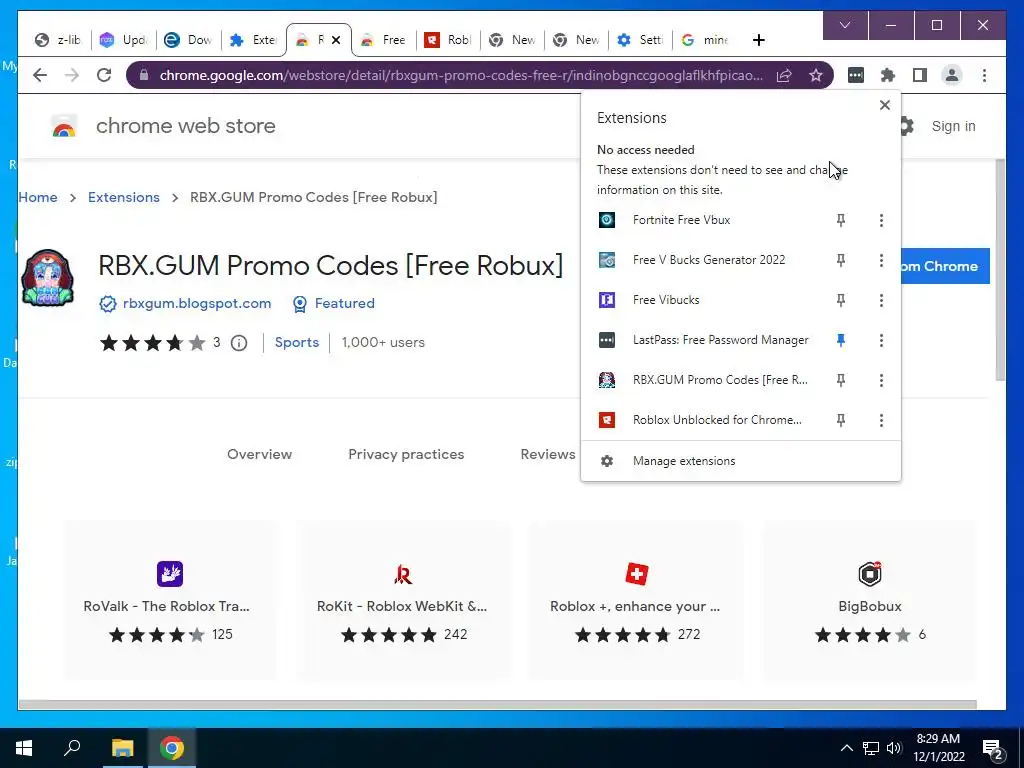Viewport: 1024px width, 768px height.
Task: Open Windows Start menu
Action: coord(24,748)
